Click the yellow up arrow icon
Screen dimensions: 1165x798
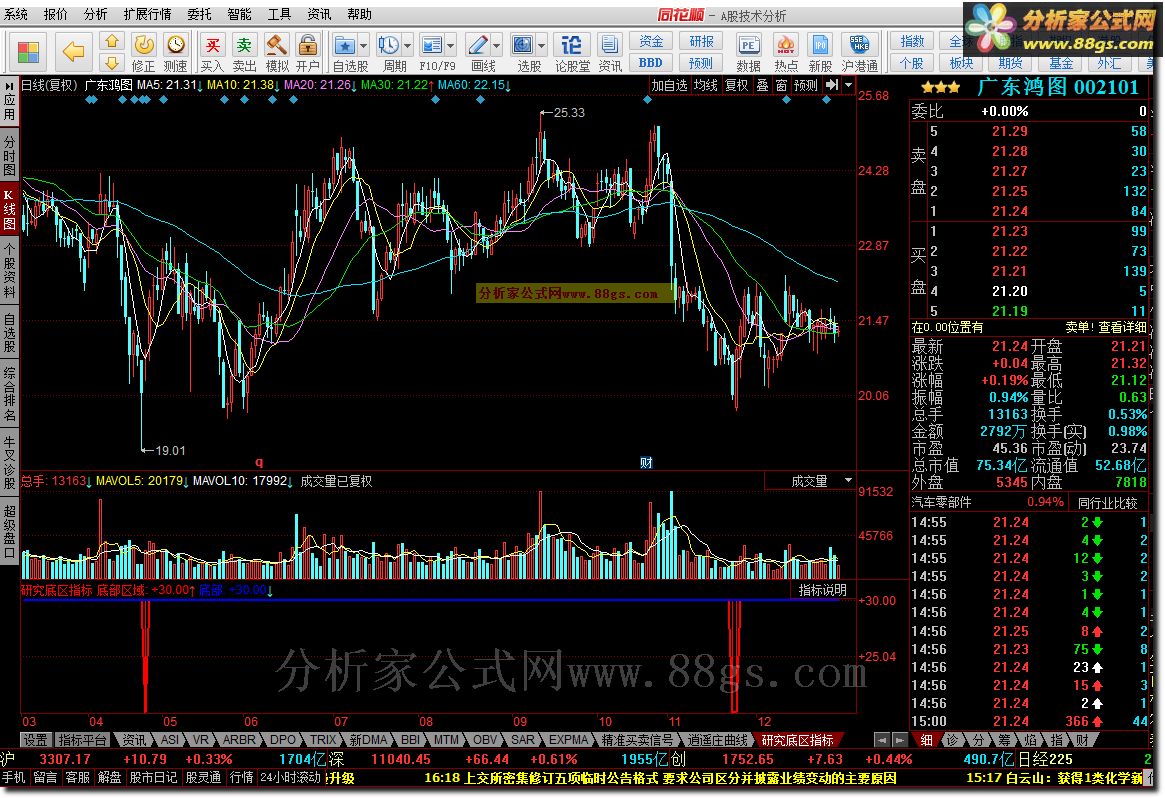[111, 42]
